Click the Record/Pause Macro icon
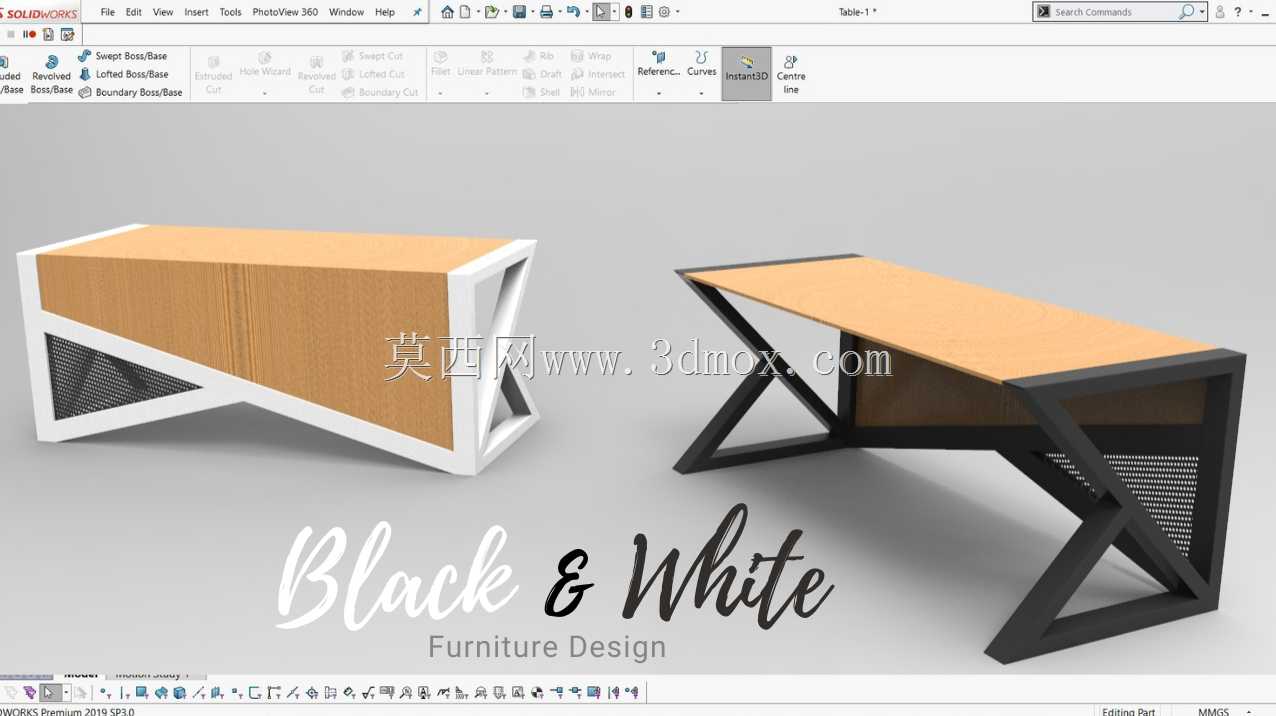 coord(29,34)
